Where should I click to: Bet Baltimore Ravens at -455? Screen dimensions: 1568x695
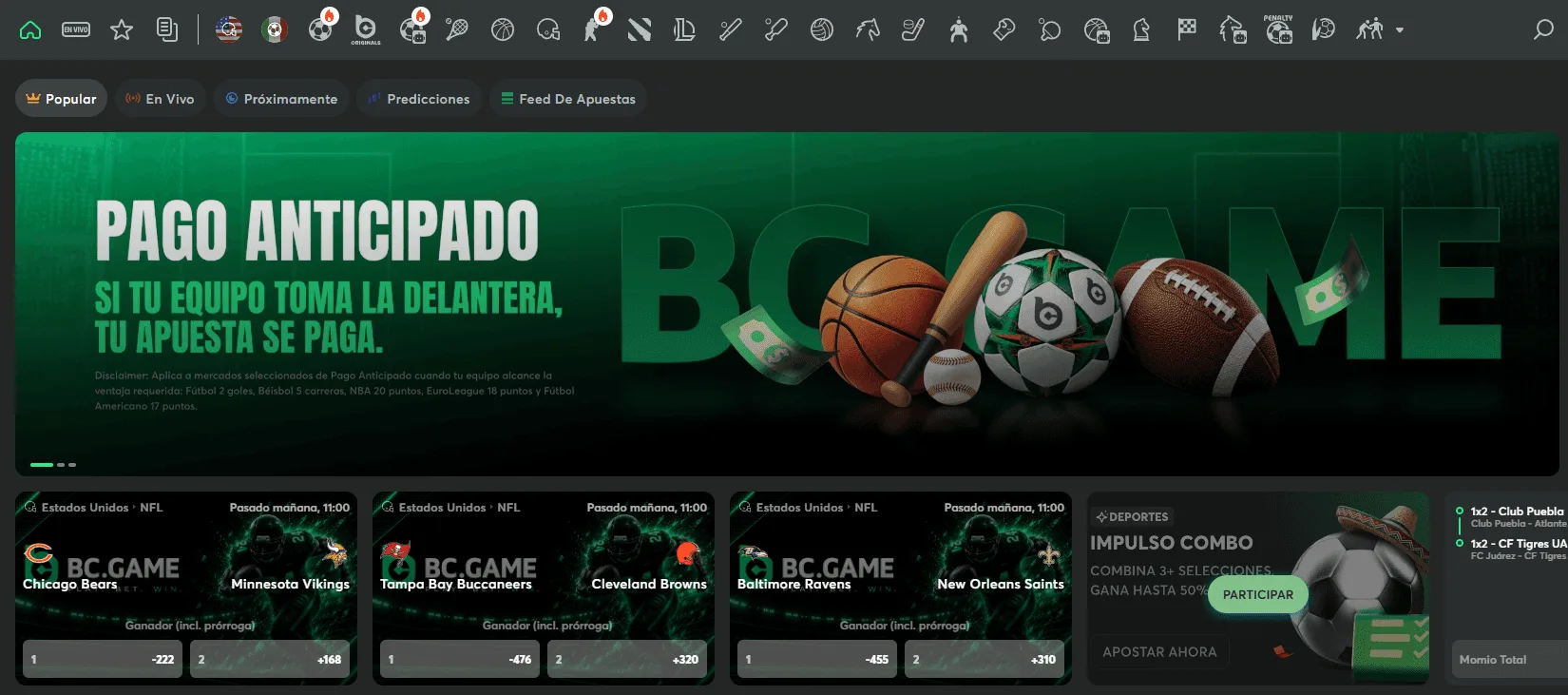[817, 659]
